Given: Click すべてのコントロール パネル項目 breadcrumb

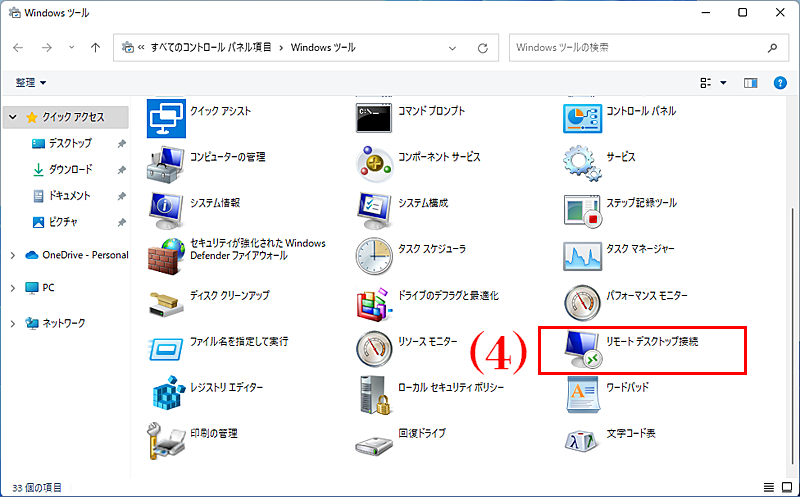Looking at the screenshot, I should coord(211,47).
